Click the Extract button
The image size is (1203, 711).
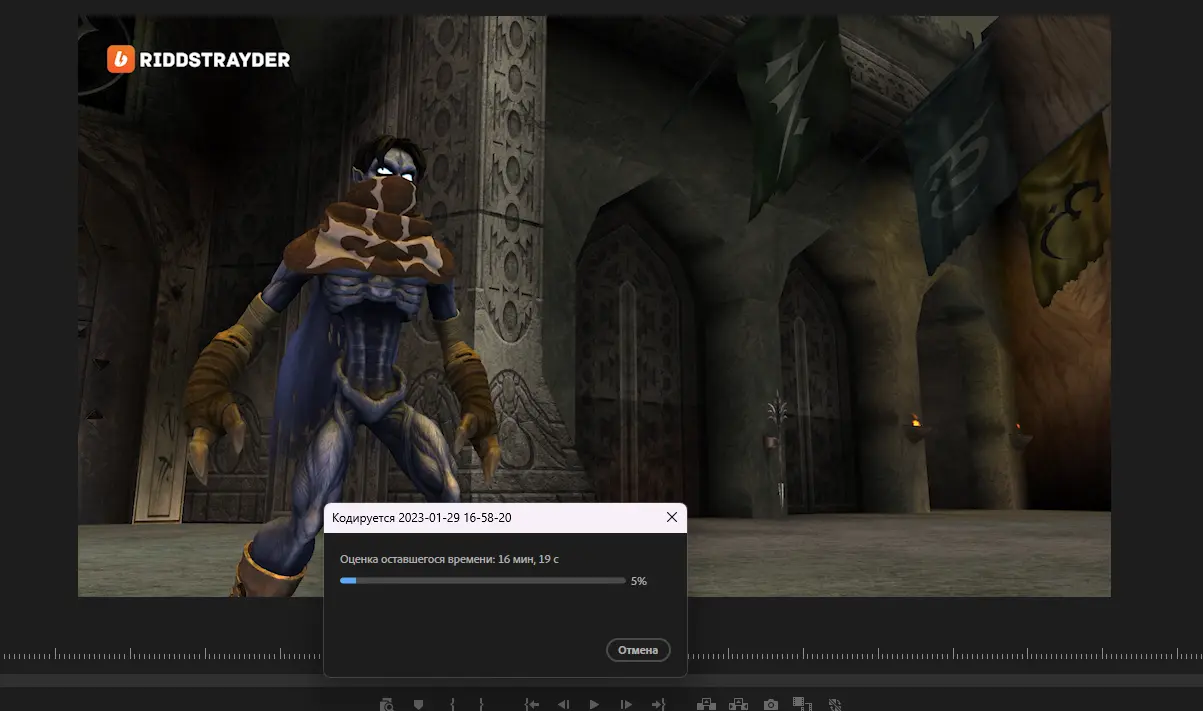coord(739,704)
